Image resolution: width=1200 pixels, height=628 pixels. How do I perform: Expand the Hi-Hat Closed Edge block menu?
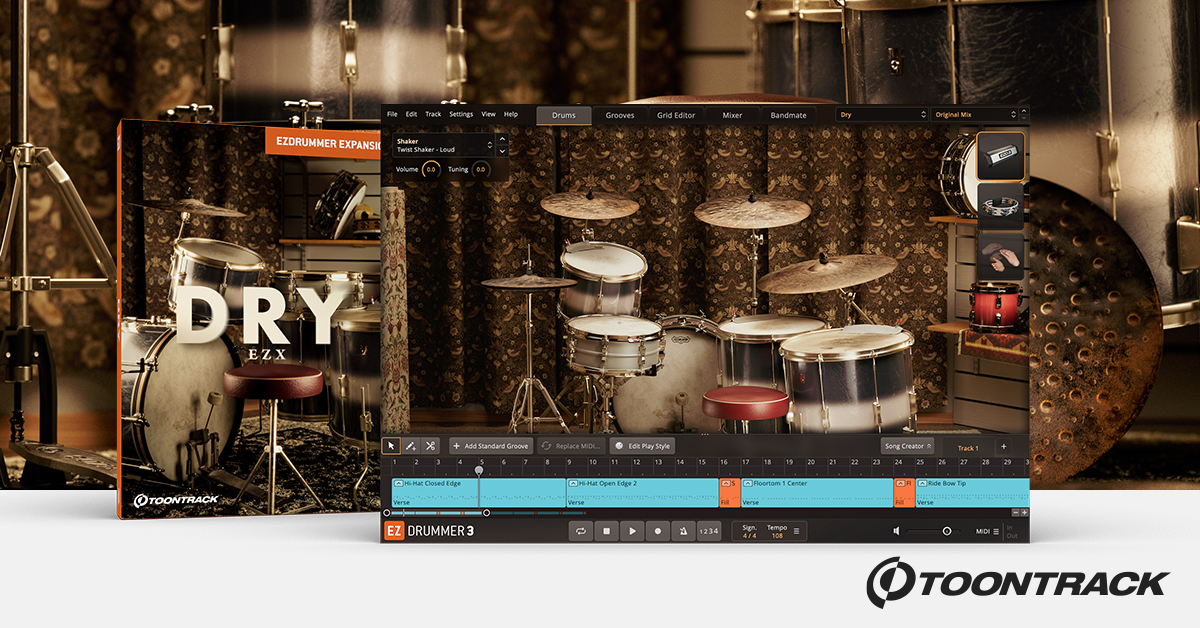tap(398, 483)
